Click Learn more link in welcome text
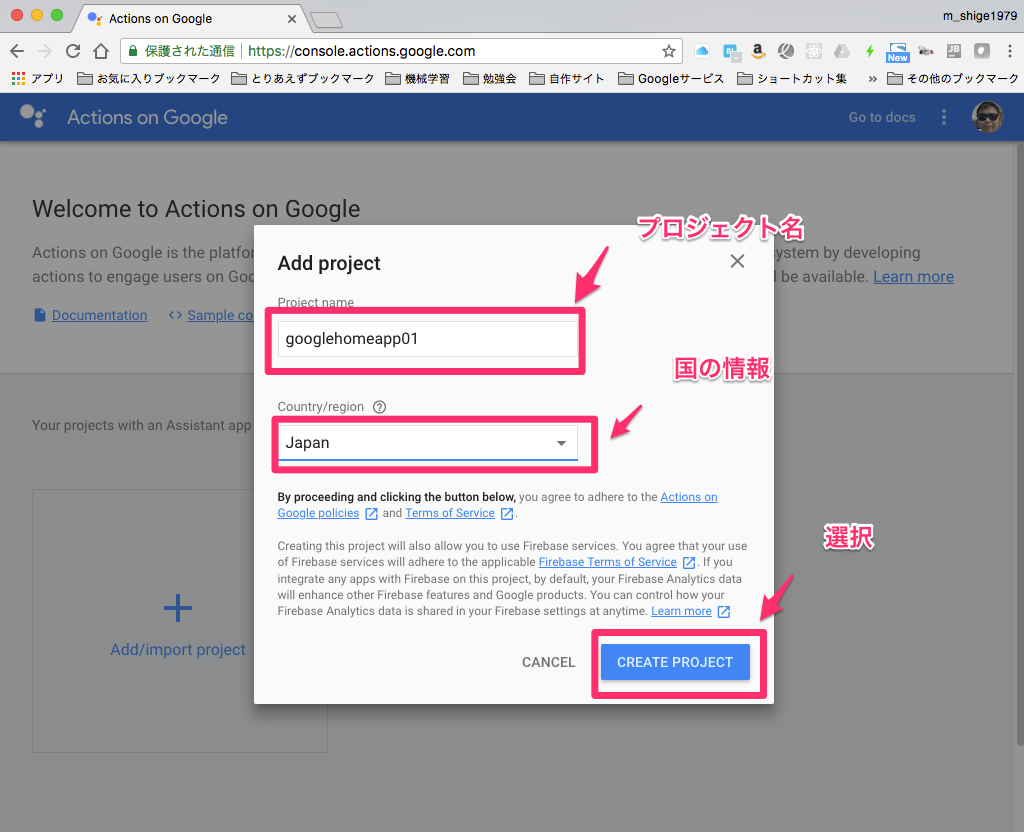This screenshot has width=1024, height=832. (913, 276)
